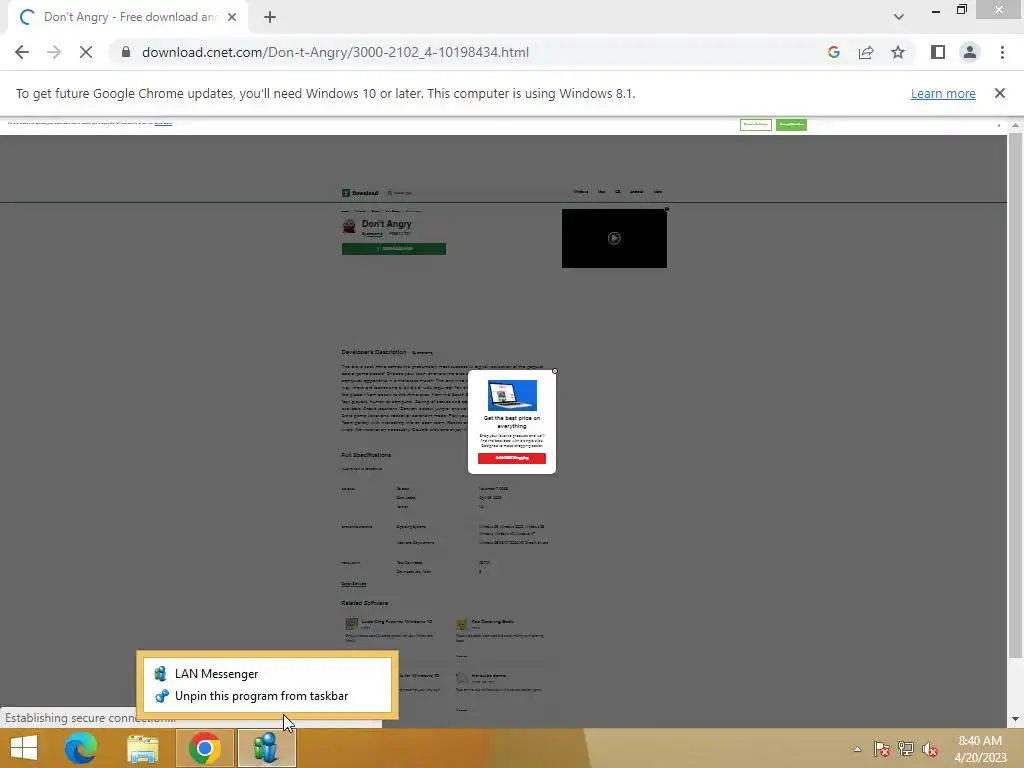
Task: Launch Microsoft Edge from the taskbar
Action: (x=81, y=748)
